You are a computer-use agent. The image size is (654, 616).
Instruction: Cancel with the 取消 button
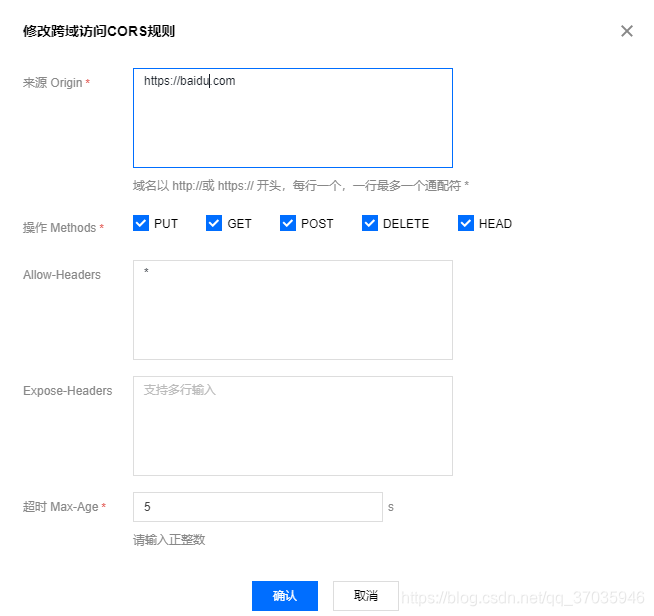(x=366, y=596)
